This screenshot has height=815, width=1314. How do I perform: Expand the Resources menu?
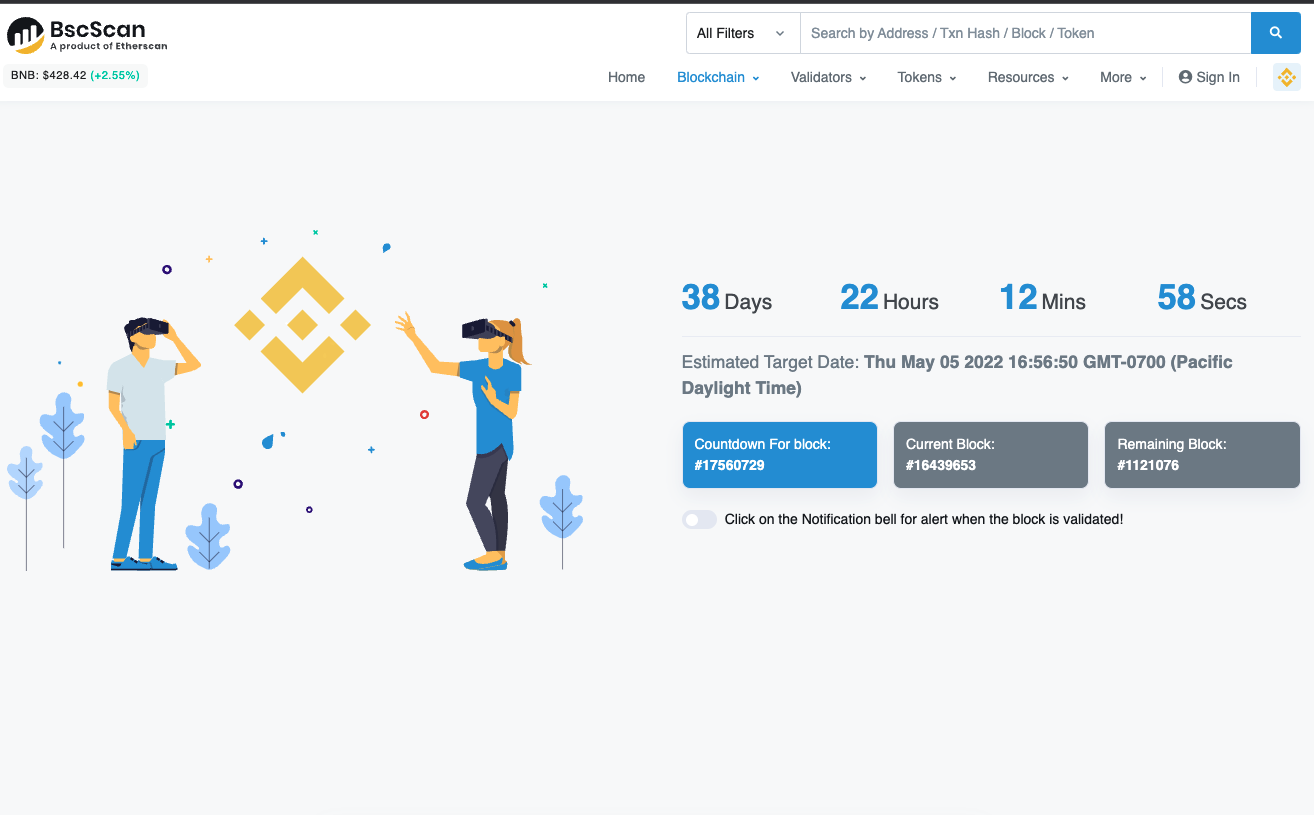tap(1028, 77)
